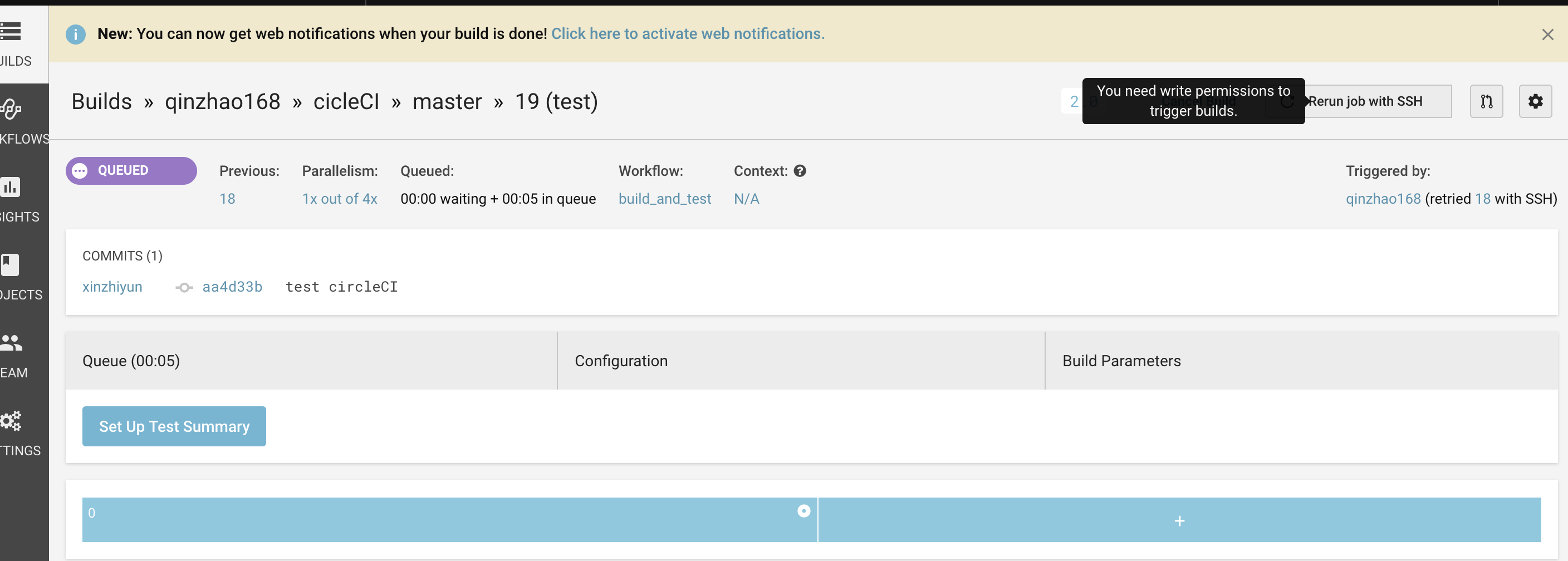
Task: Open the Insights chart sidebar icon
Action: pos(11,188)
